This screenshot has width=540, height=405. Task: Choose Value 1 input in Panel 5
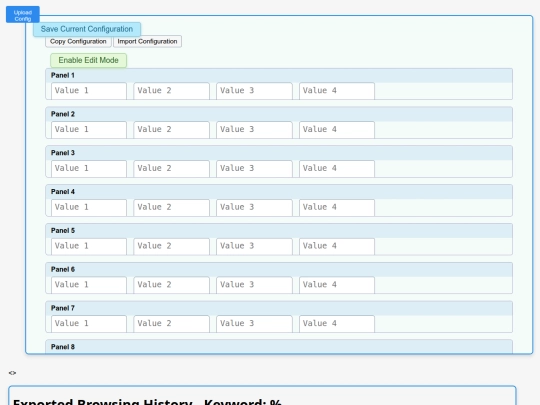coord(89,247)
